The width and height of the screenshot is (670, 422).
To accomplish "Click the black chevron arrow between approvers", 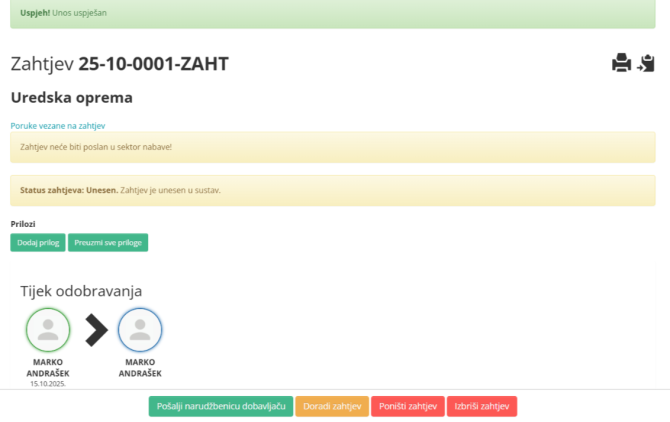I will click(95, 330).
